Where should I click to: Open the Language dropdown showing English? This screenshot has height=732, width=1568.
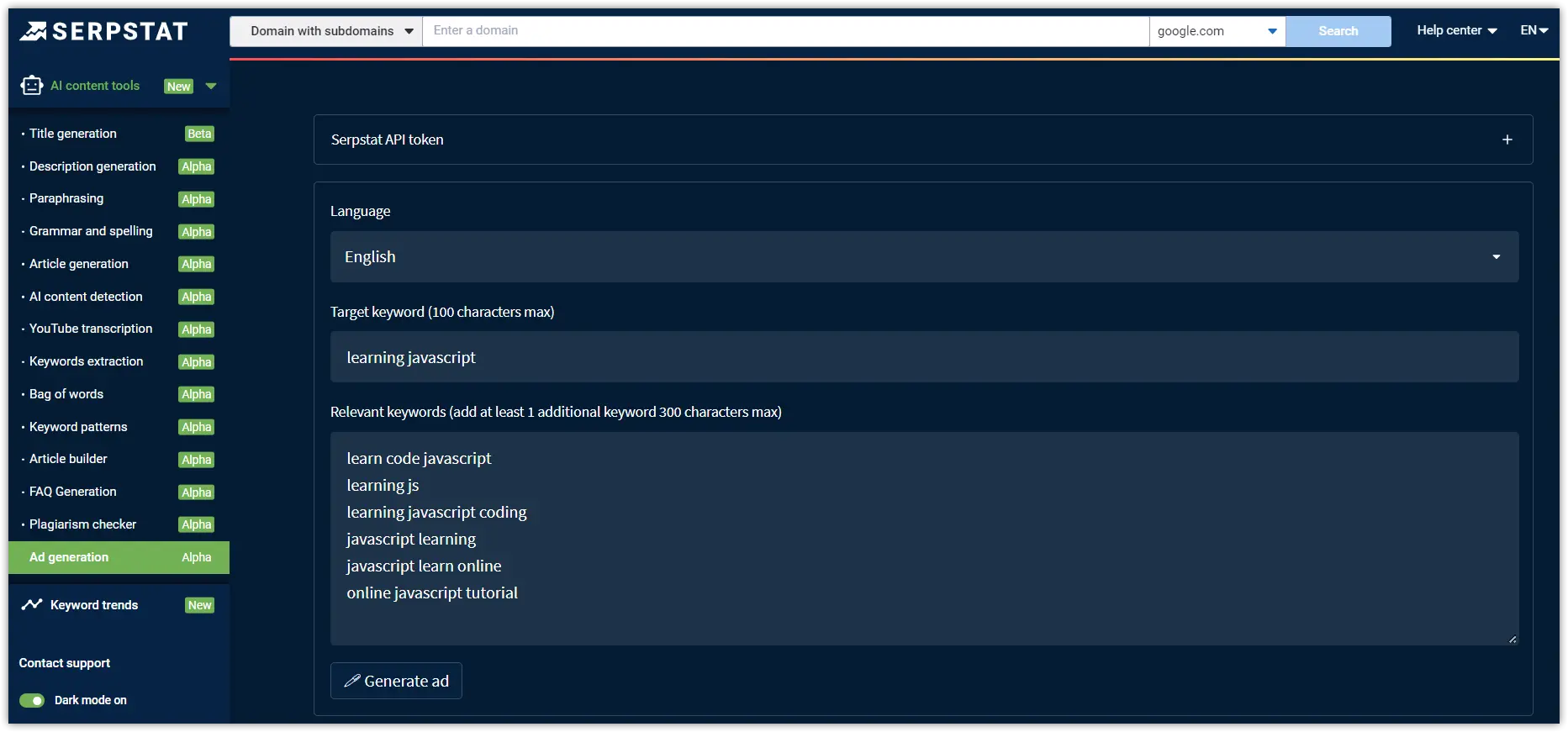click(x=923, y=257)
